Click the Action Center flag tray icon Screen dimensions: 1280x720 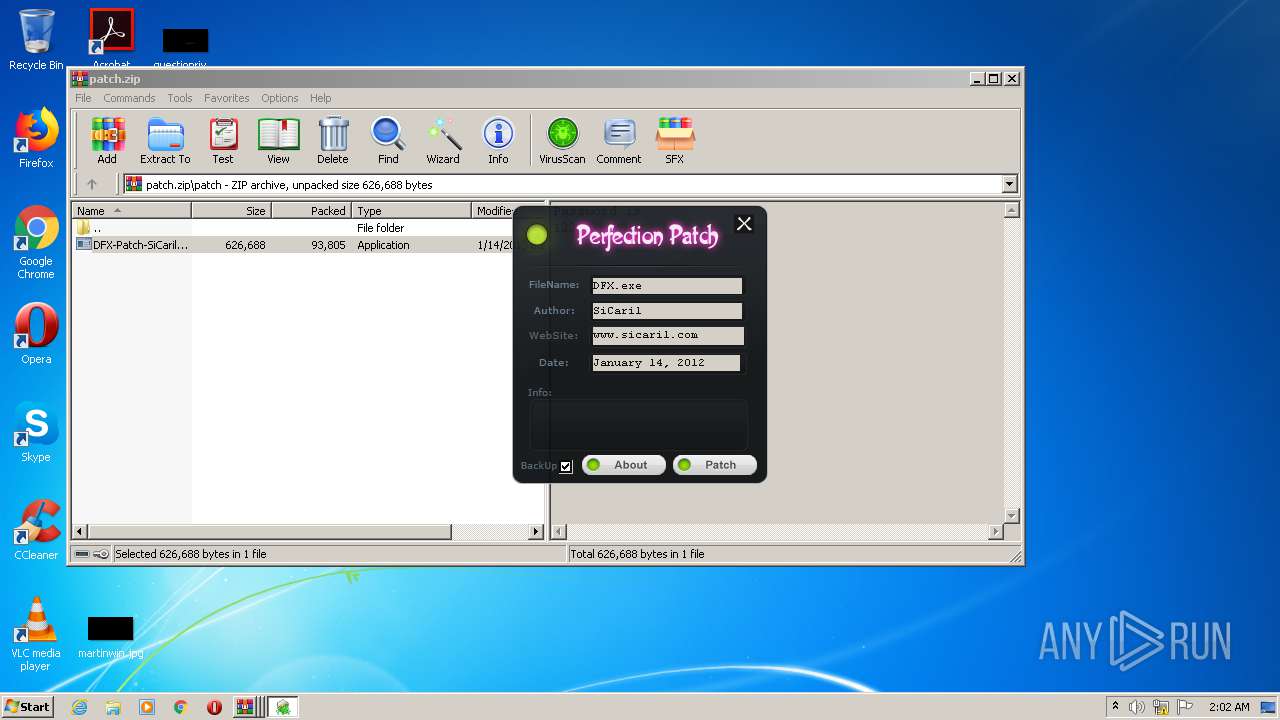tap(1185, 707)
